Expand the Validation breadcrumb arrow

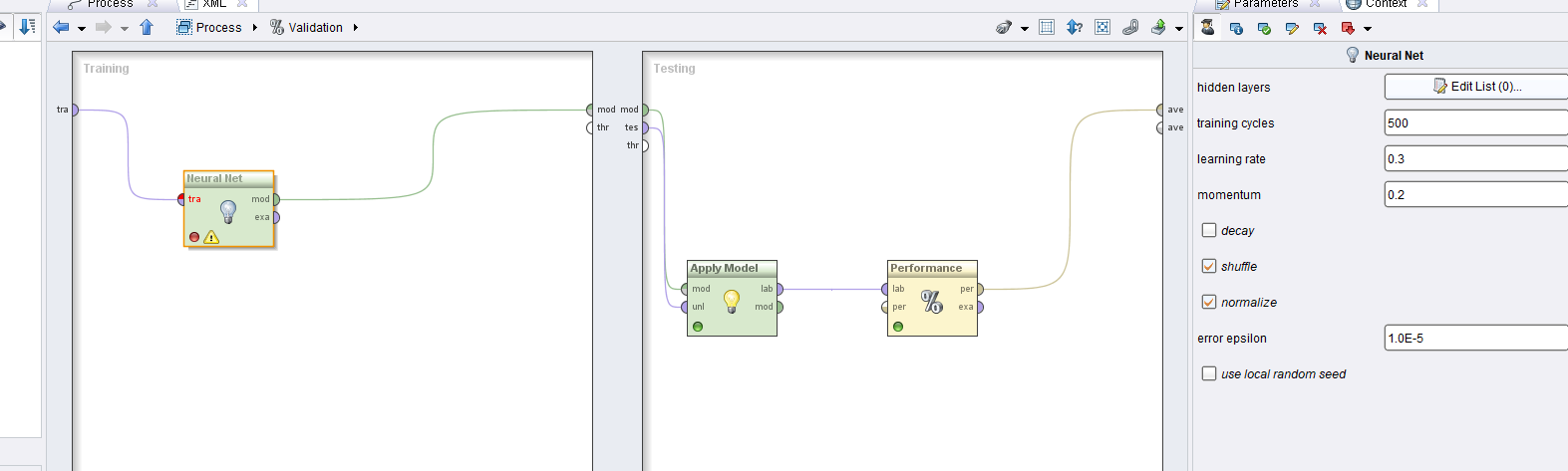coord(355,27)
